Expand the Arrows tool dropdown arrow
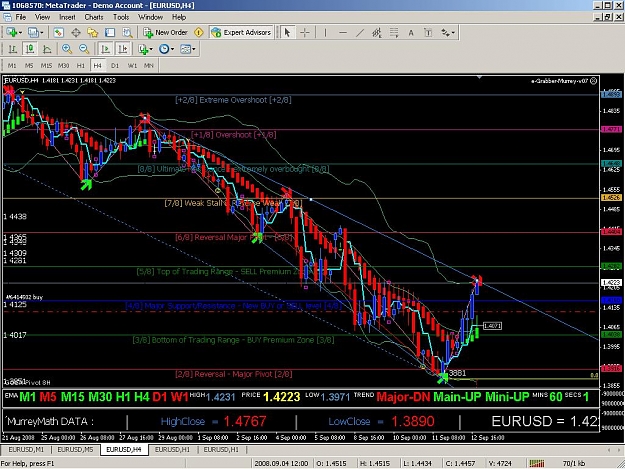 click(x=453, y=33)
